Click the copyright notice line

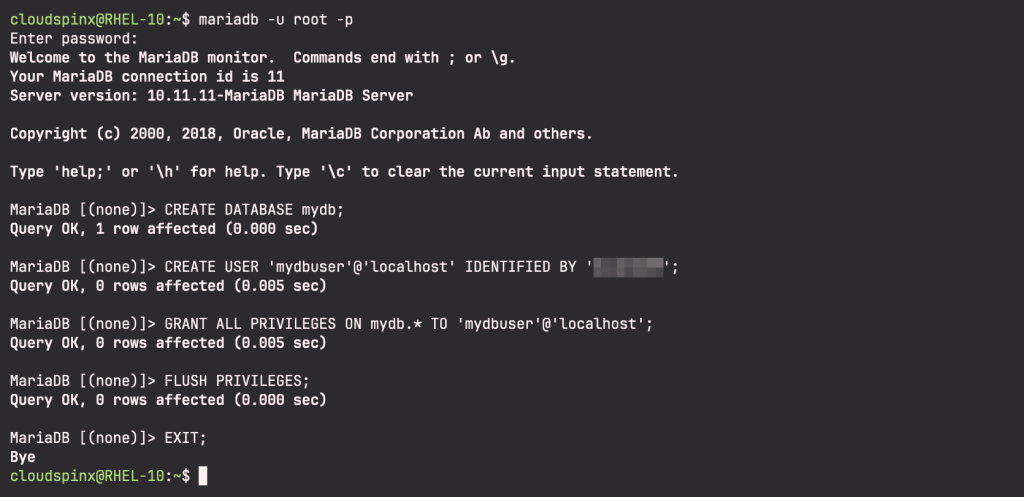coord(300,133)
